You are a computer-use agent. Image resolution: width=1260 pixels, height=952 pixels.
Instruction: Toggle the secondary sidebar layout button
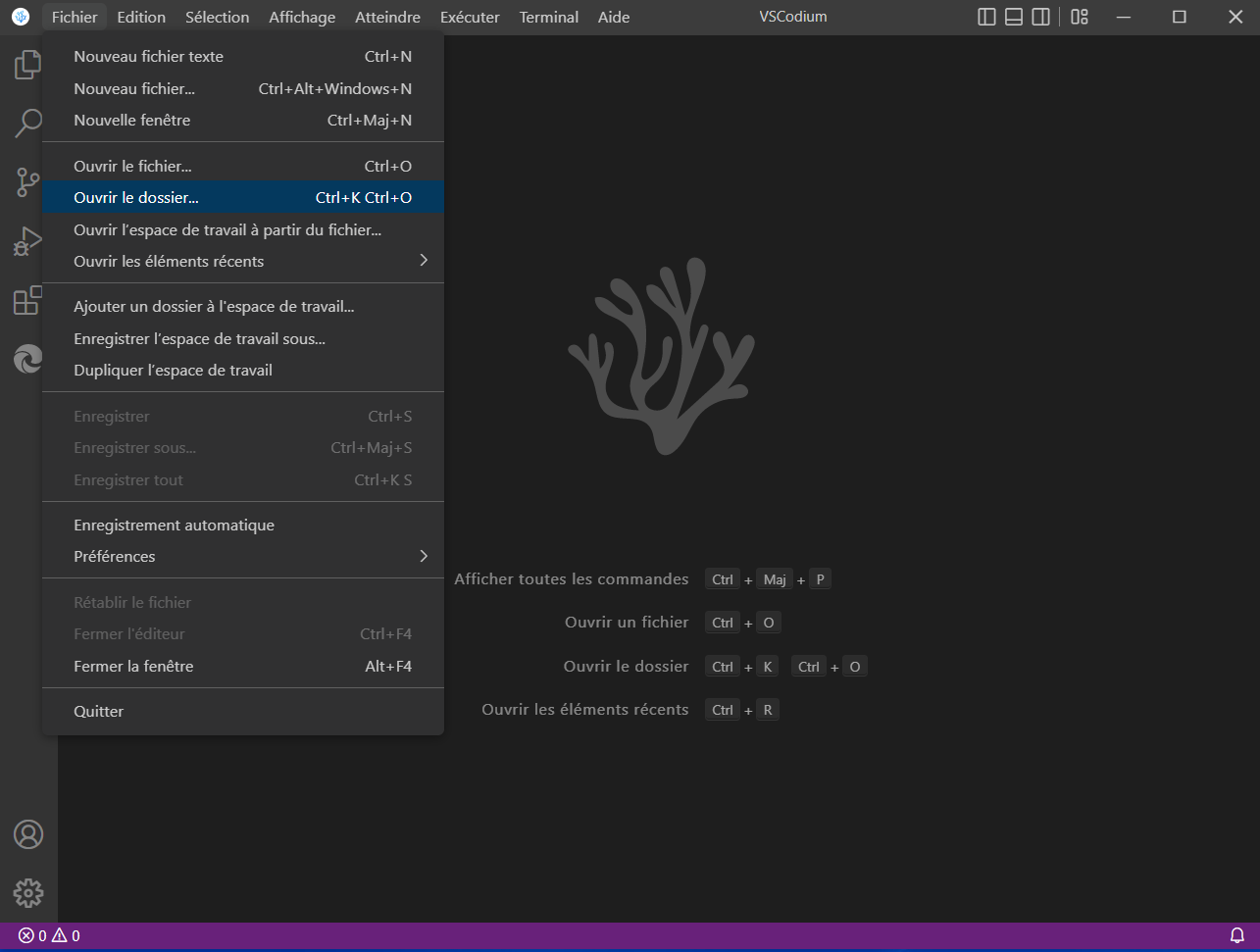tap(1040, 17)
